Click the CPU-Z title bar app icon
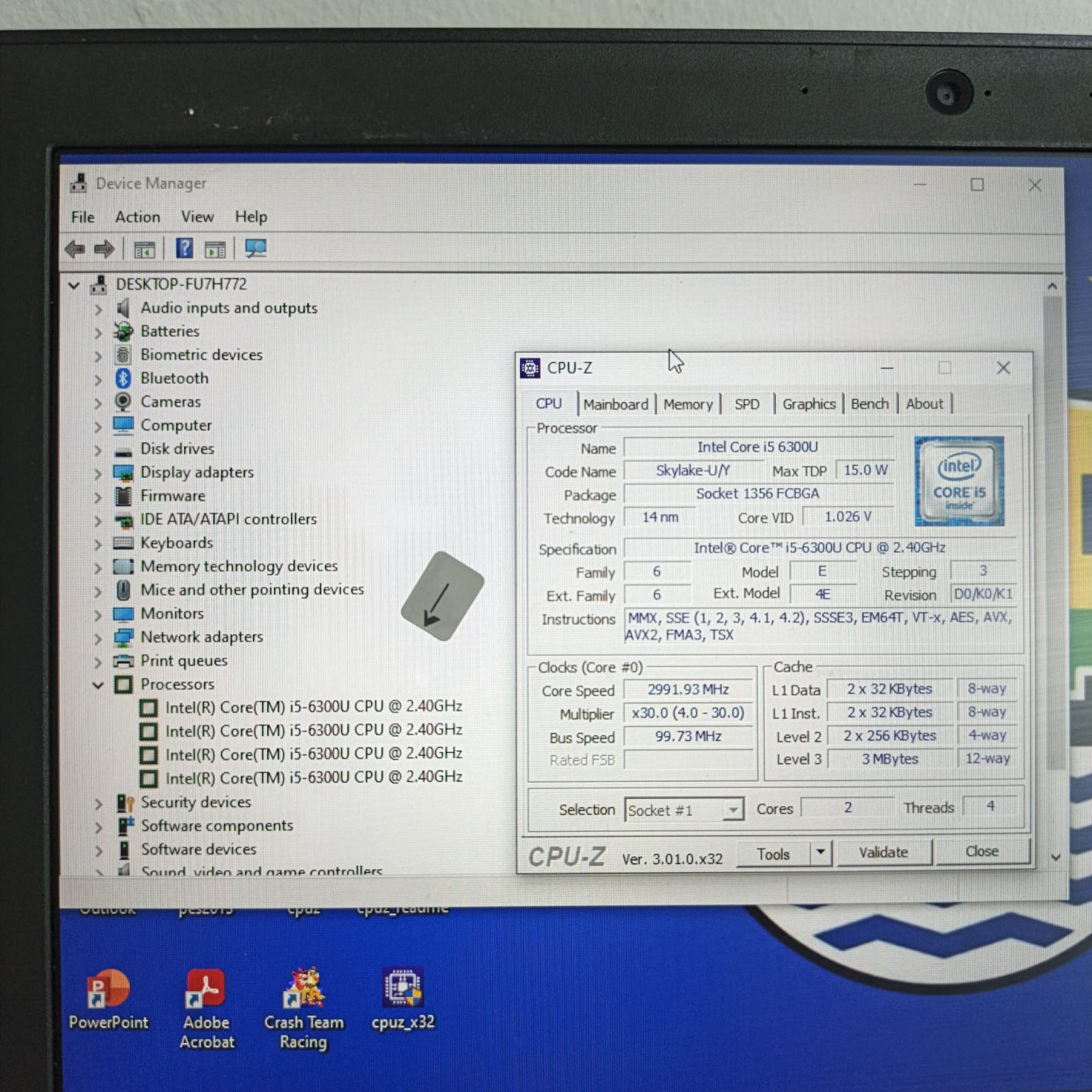Screen dimensions: 1092x1092 tap(530, 368)
